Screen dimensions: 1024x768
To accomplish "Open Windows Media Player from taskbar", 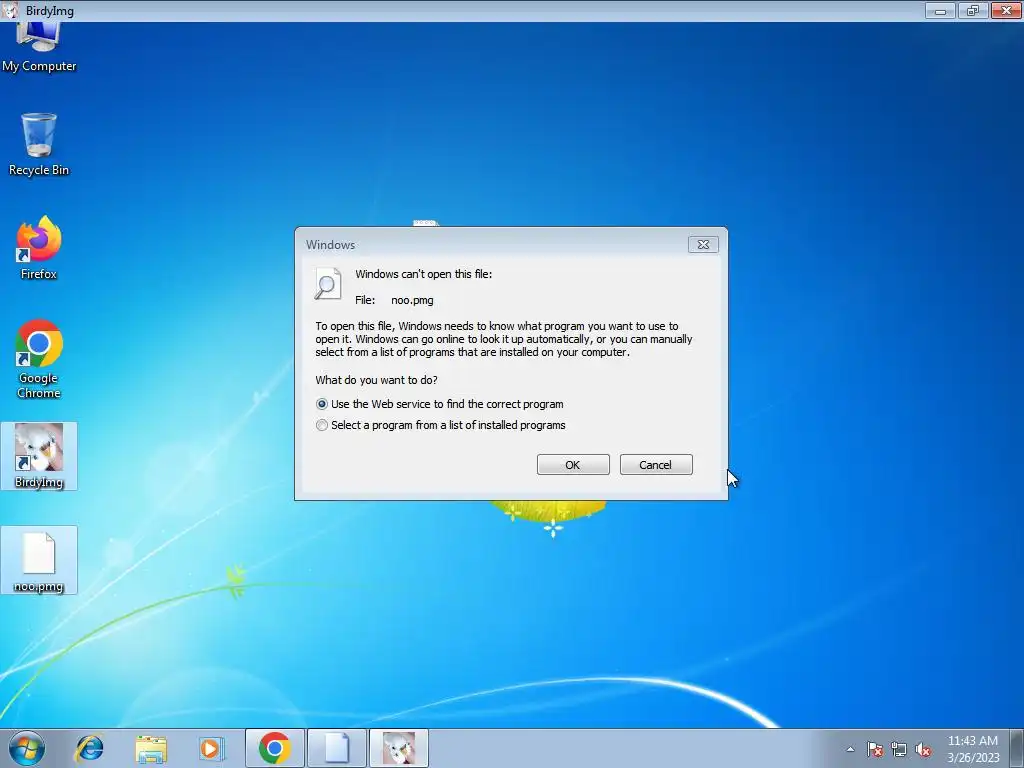I will point(211,748).
